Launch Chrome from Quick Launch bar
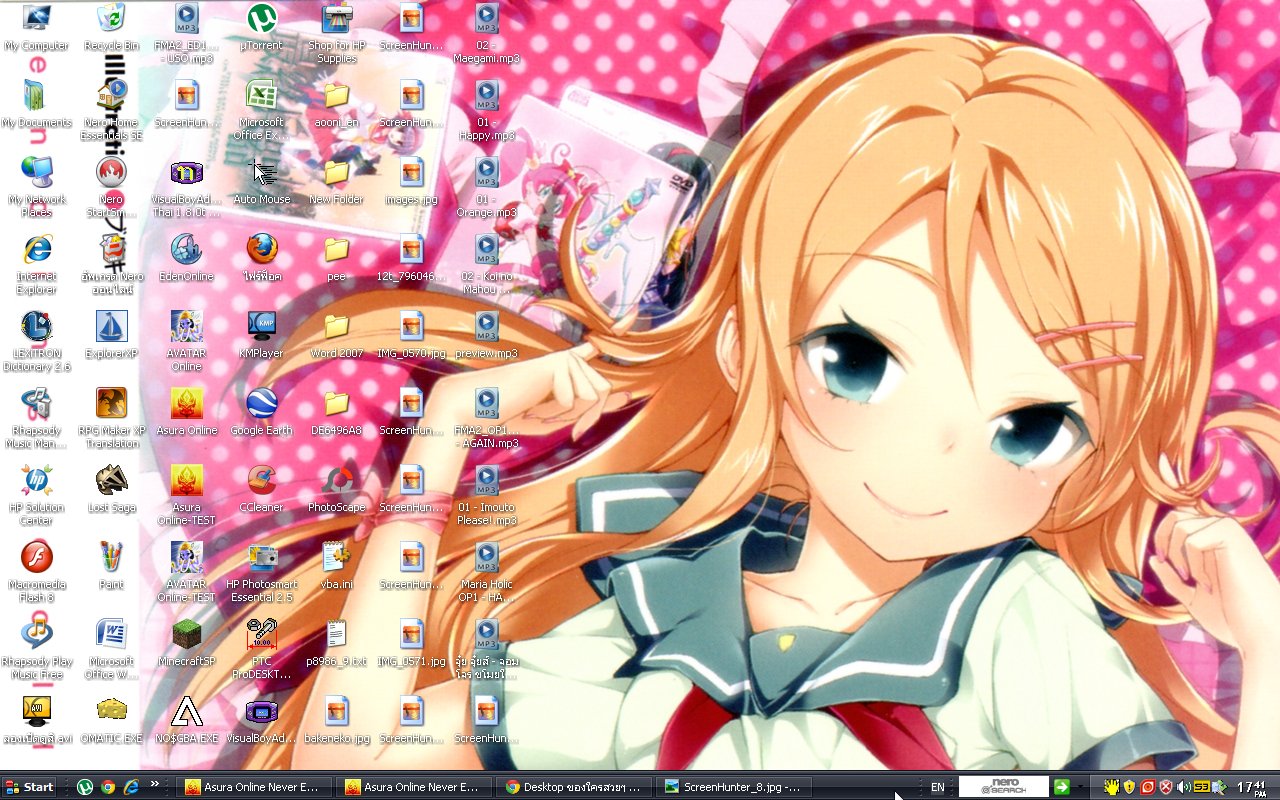1280x800 pixels. tap(108, 787)
